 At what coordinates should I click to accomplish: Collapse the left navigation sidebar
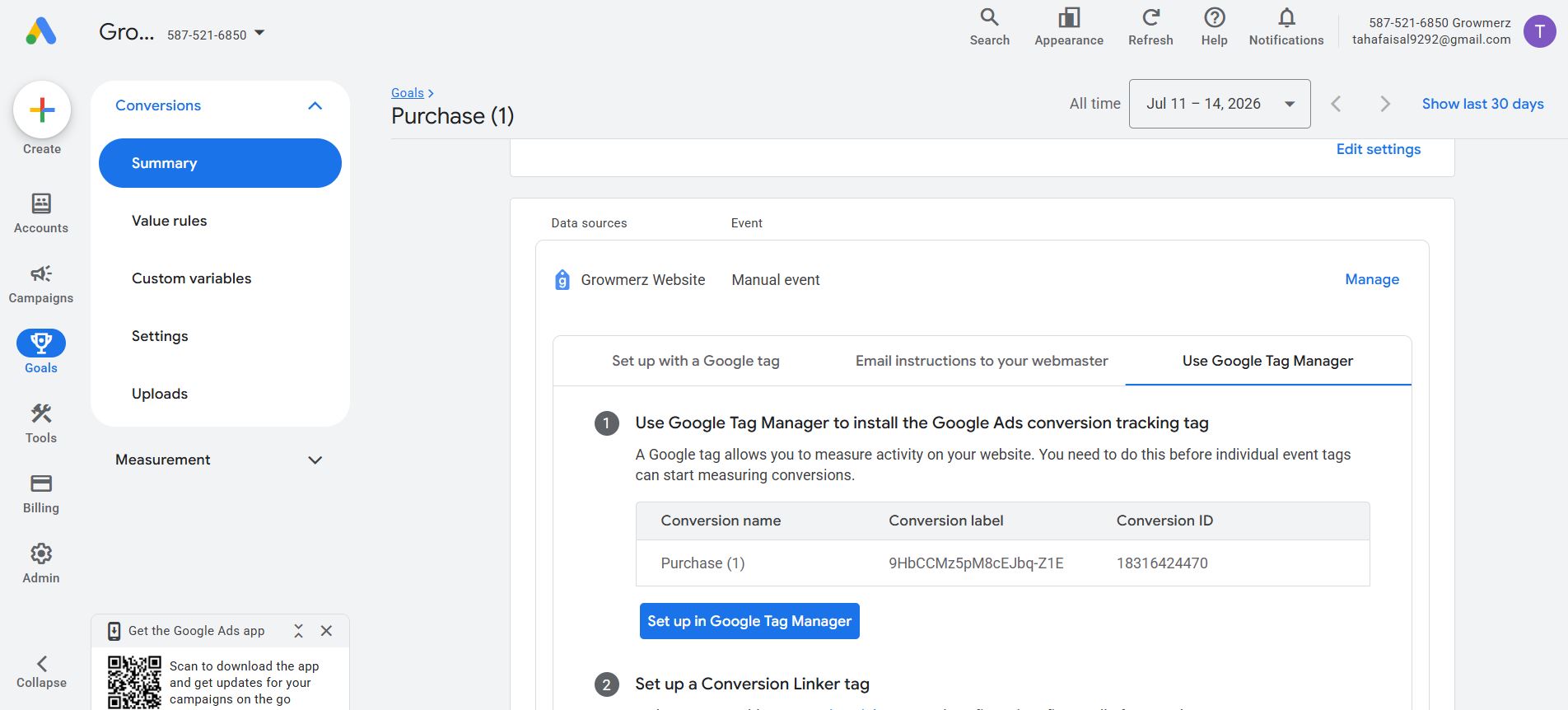(x=41, y=672)
